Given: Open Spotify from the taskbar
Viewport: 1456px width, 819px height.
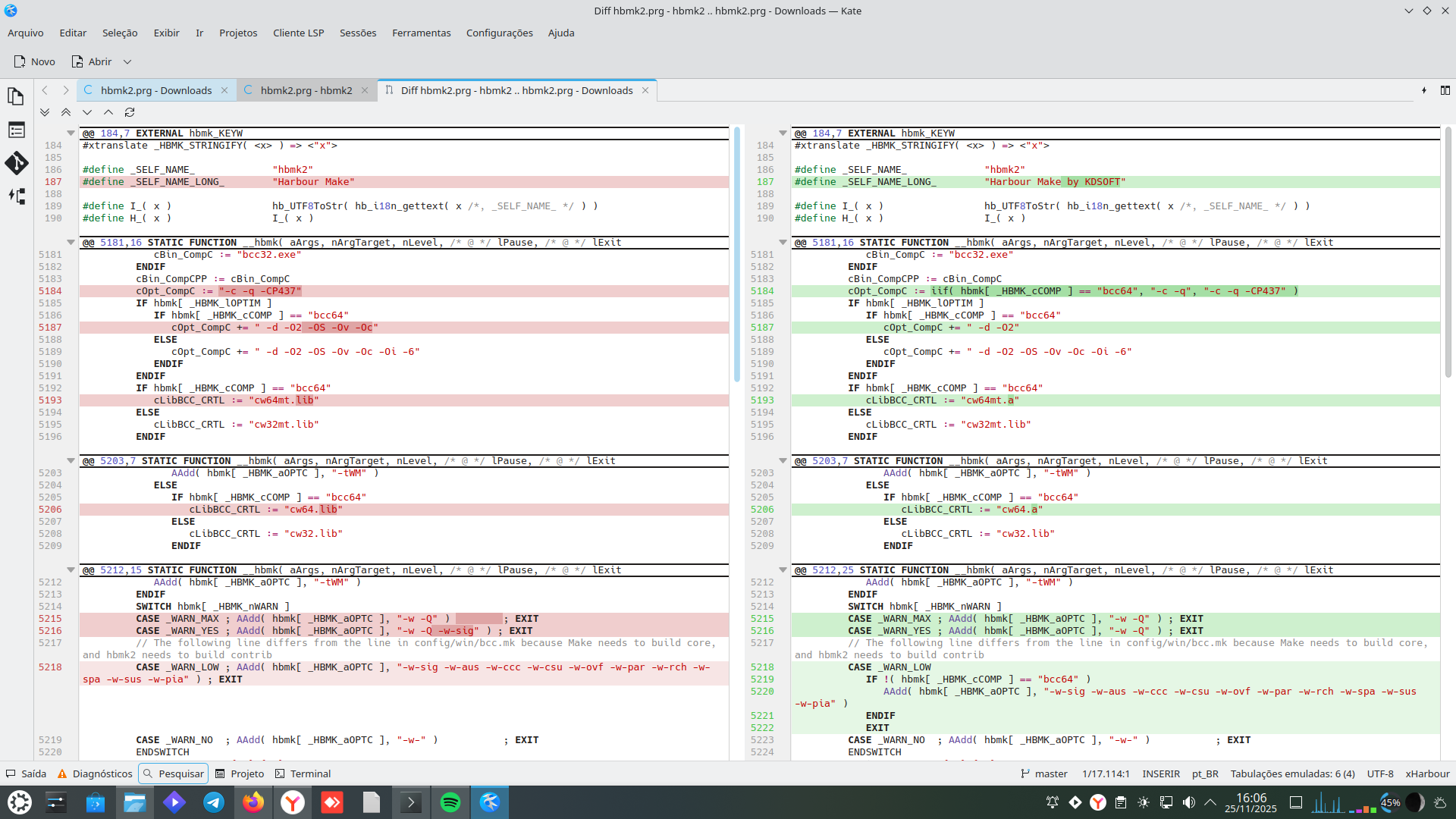Looking at the screenshot, I should point(450,802).
